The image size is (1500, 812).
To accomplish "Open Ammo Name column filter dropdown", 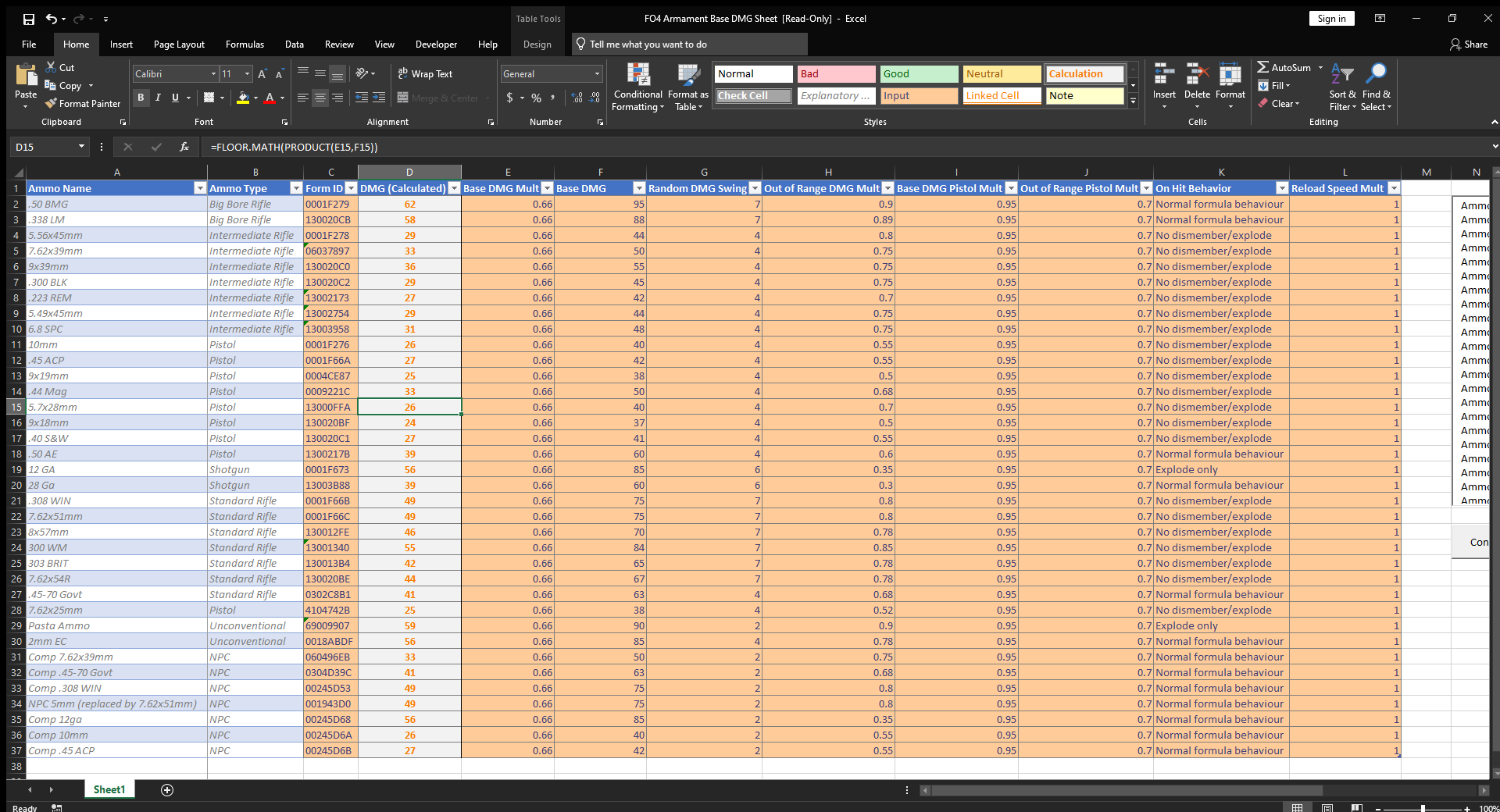I will [199, 188].
